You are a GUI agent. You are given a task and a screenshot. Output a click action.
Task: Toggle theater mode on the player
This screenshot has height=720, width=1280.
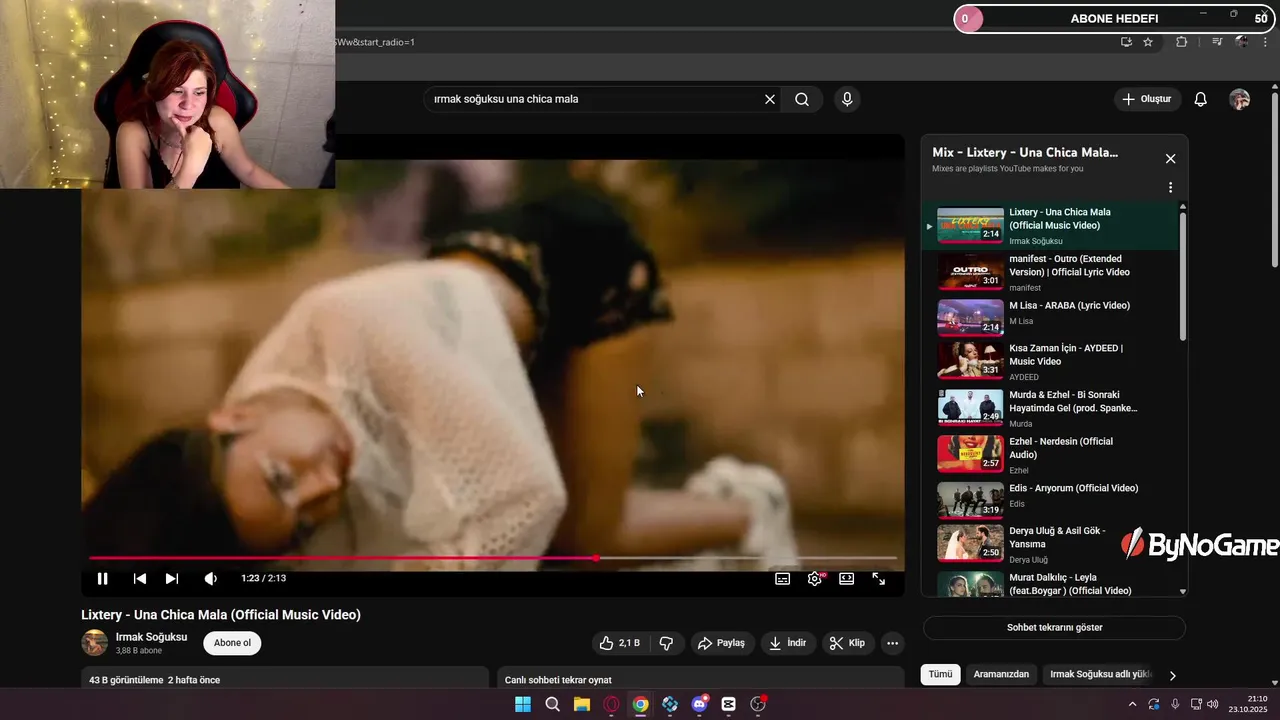pyautogui.click(x=847, y=578)
